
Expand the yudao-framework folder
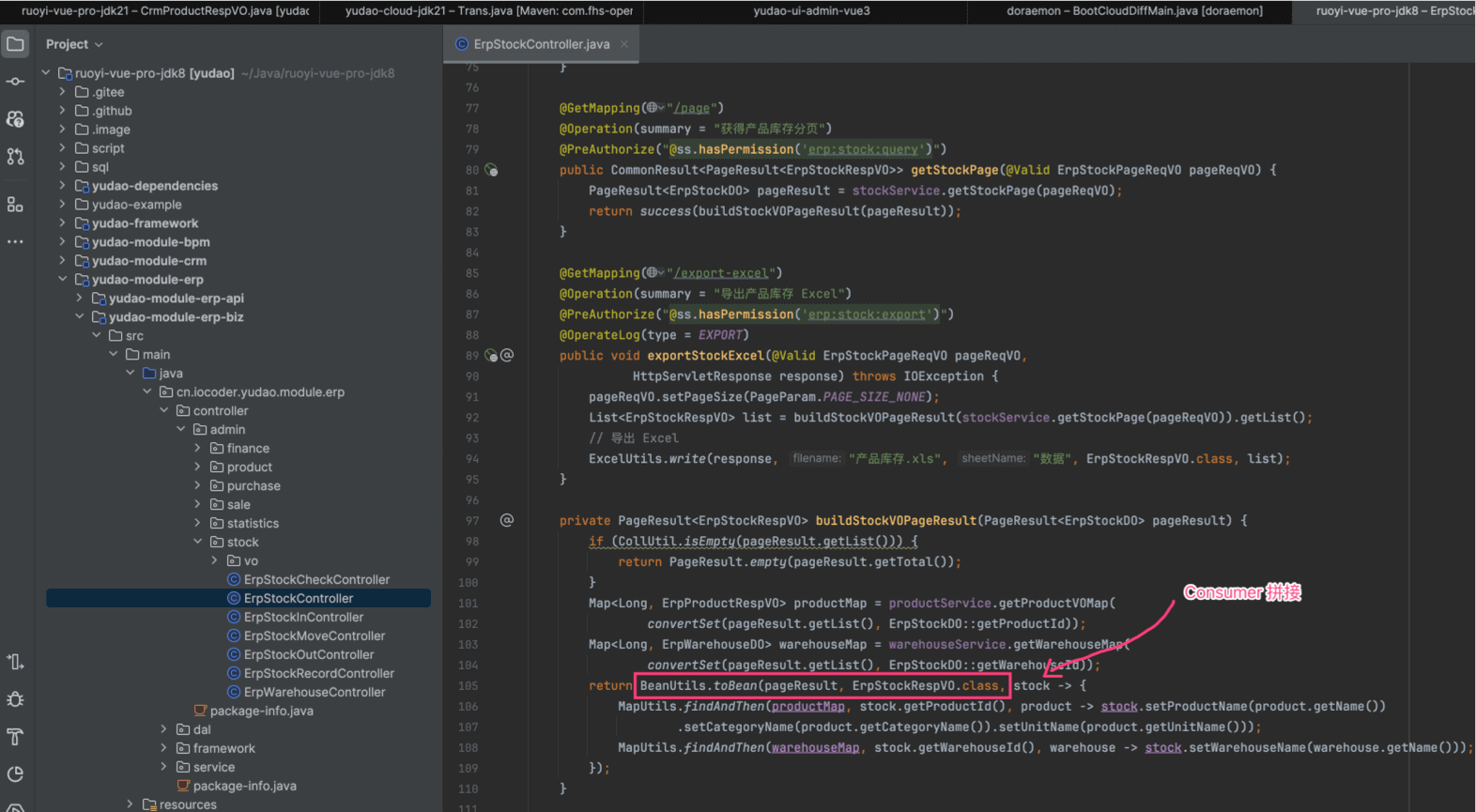62,223
